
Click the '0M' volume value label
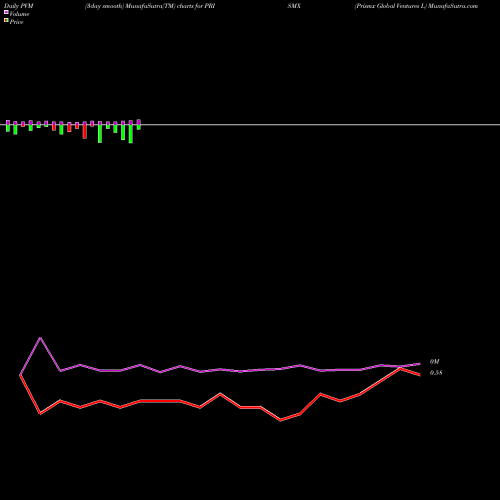[x=434, y=362]
